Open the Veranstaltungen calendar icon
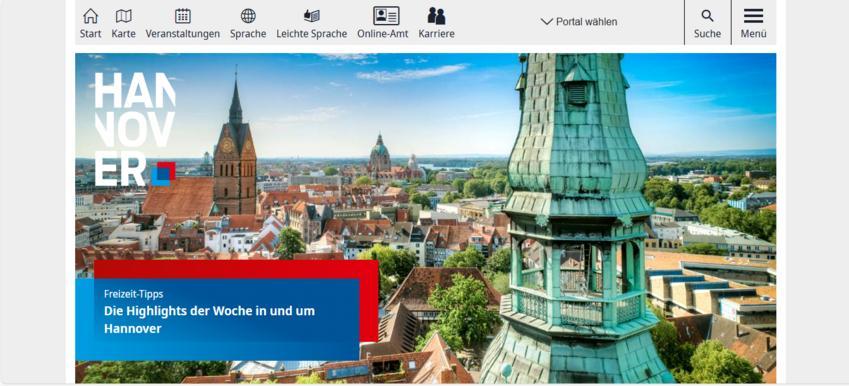 182,16
